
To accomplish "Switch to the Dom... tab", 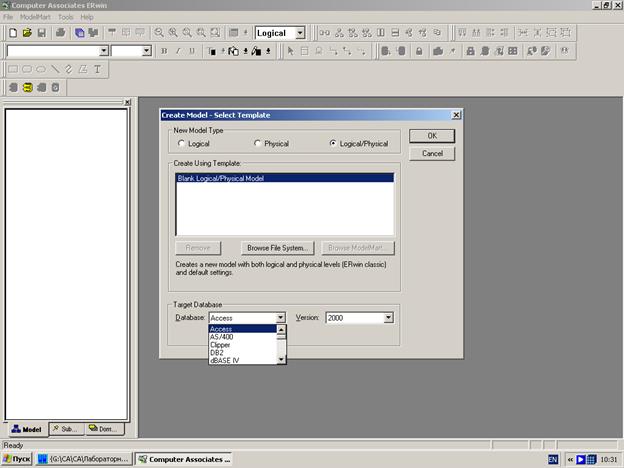I will pyautogui.click(x=104, y=429).
